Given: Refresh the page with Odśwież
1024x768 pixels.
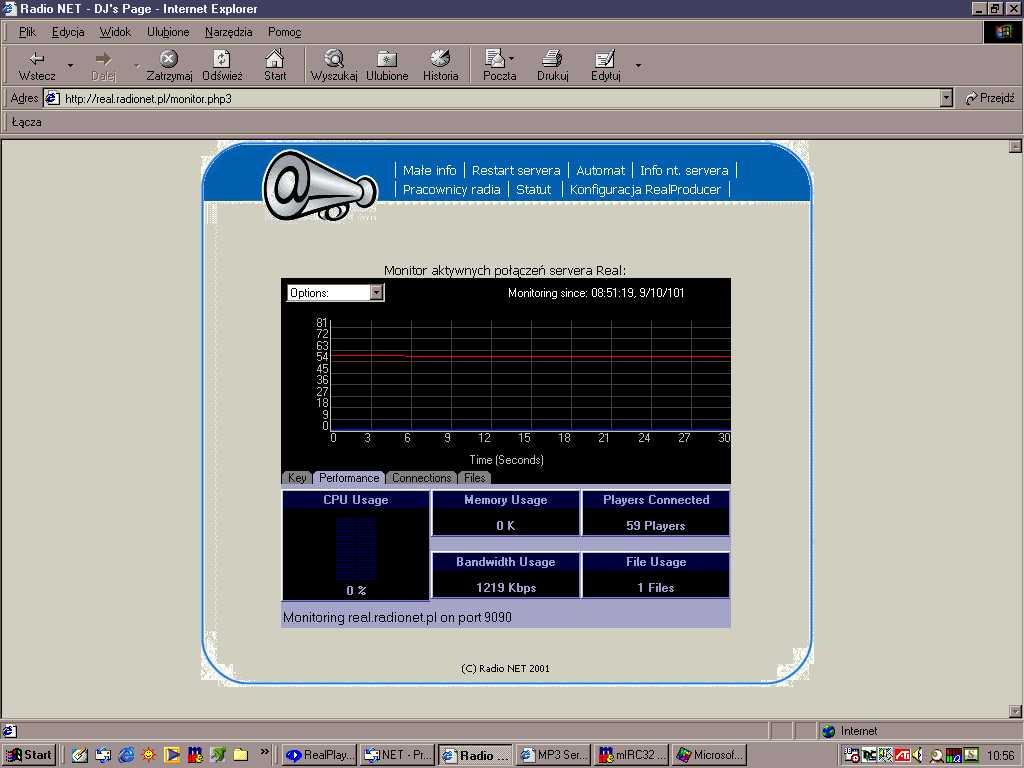Looking at the screenshot, I should [x=222, y=65].
